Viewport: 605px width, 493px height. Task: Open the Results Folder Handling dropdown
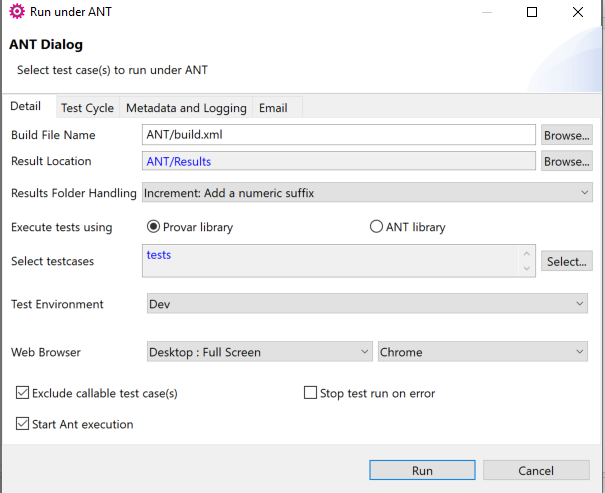(367, 192)
